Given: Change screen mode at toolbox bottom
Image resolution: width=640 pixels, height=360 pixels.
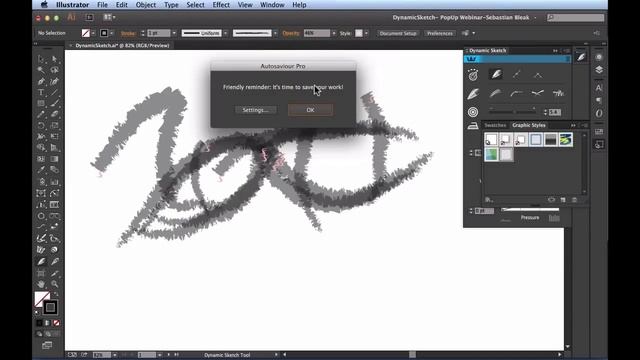Looking at the screenshot, I should [47, 346].
